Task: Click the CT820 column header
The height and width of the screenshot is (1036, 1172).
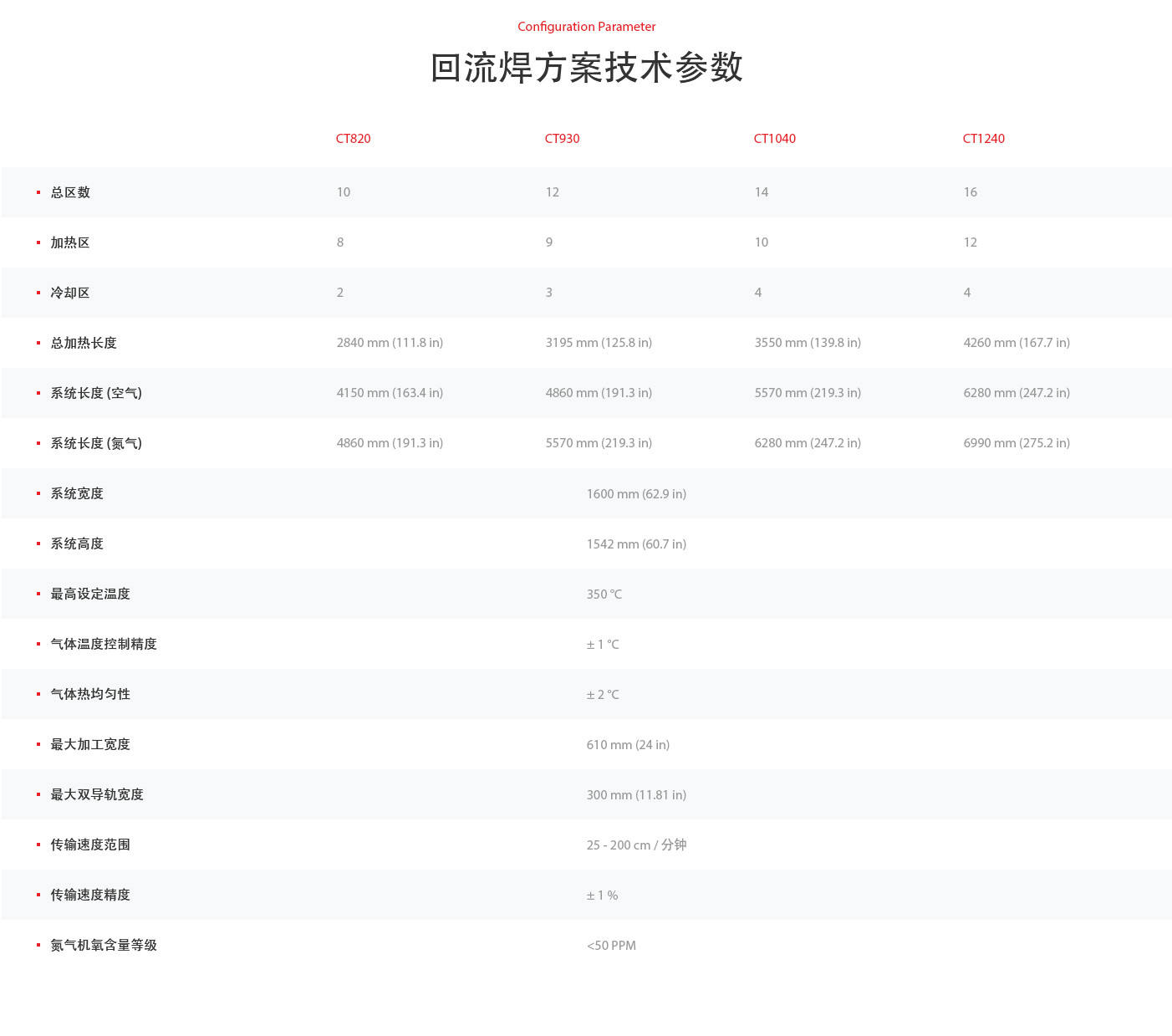Action: click(353, 139)
